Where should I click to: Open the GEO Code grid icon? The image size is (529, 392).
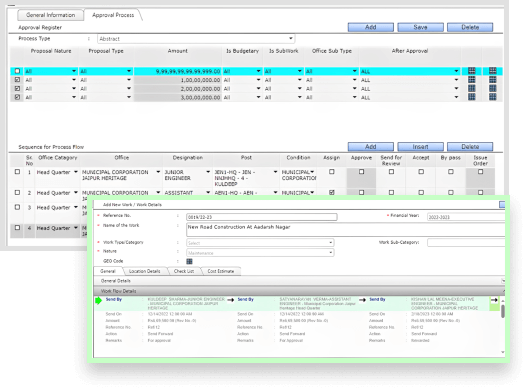pyautogui.click(x=189, y=261)
